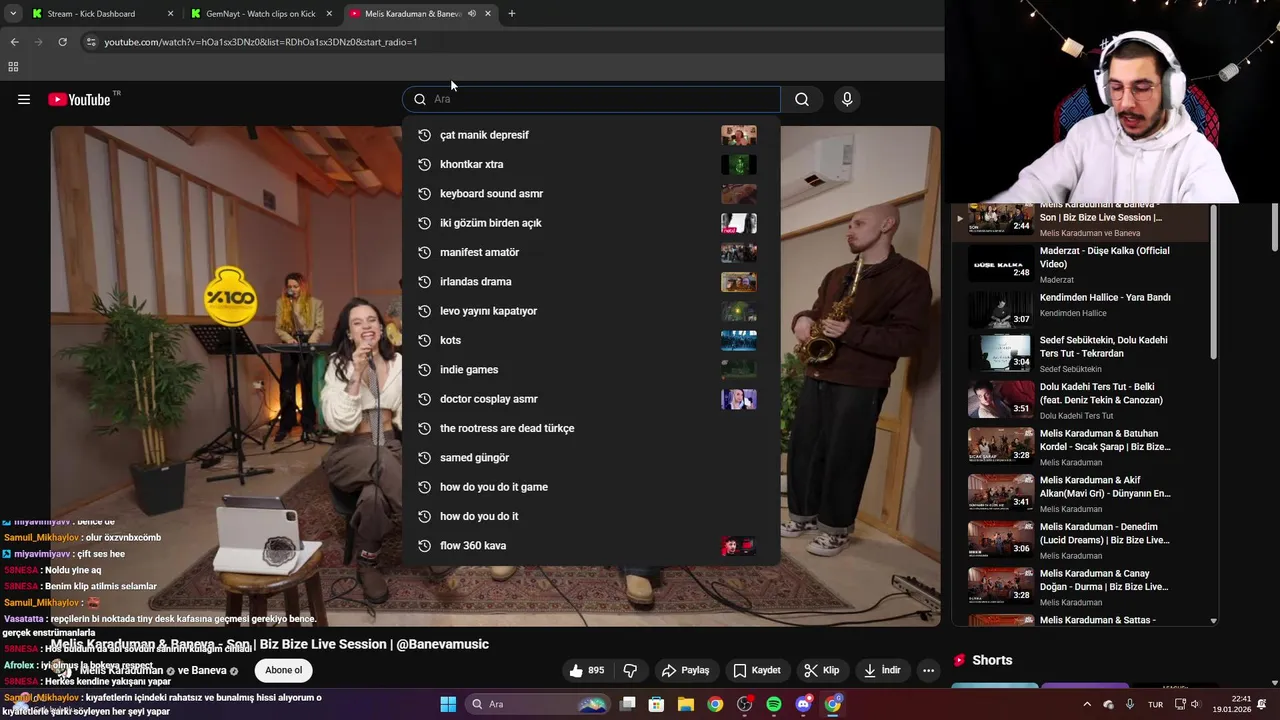The image size is (1280, 720).
Task: Pick the 'iki gözüm birden açık' suggestion
Action: [591, 223]
